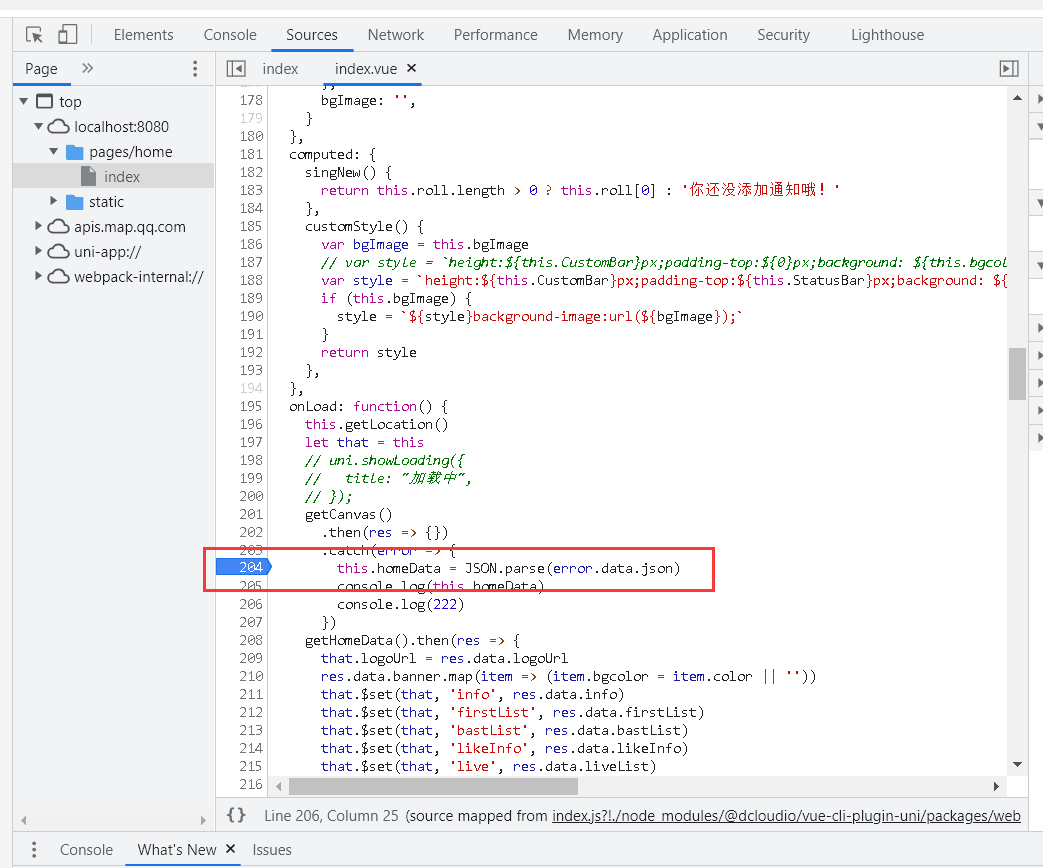Toggle the debugger sidebar icon
The height and width of the screenshot is (868, 1043).
(x=1009, y=69)
